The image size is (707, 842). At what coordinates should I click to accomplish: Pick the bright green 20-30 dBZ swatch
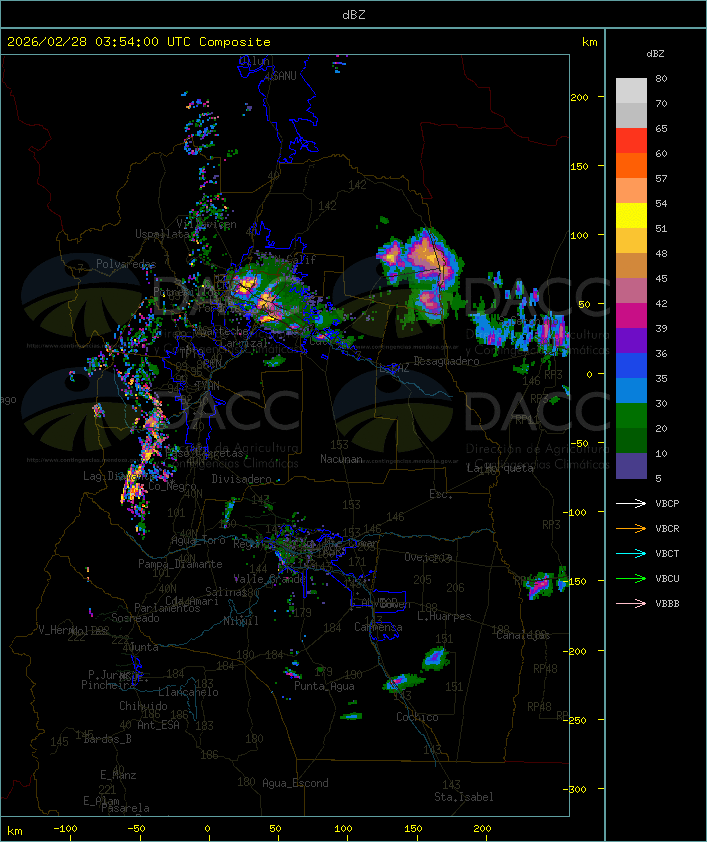click(x=631, y=416)
